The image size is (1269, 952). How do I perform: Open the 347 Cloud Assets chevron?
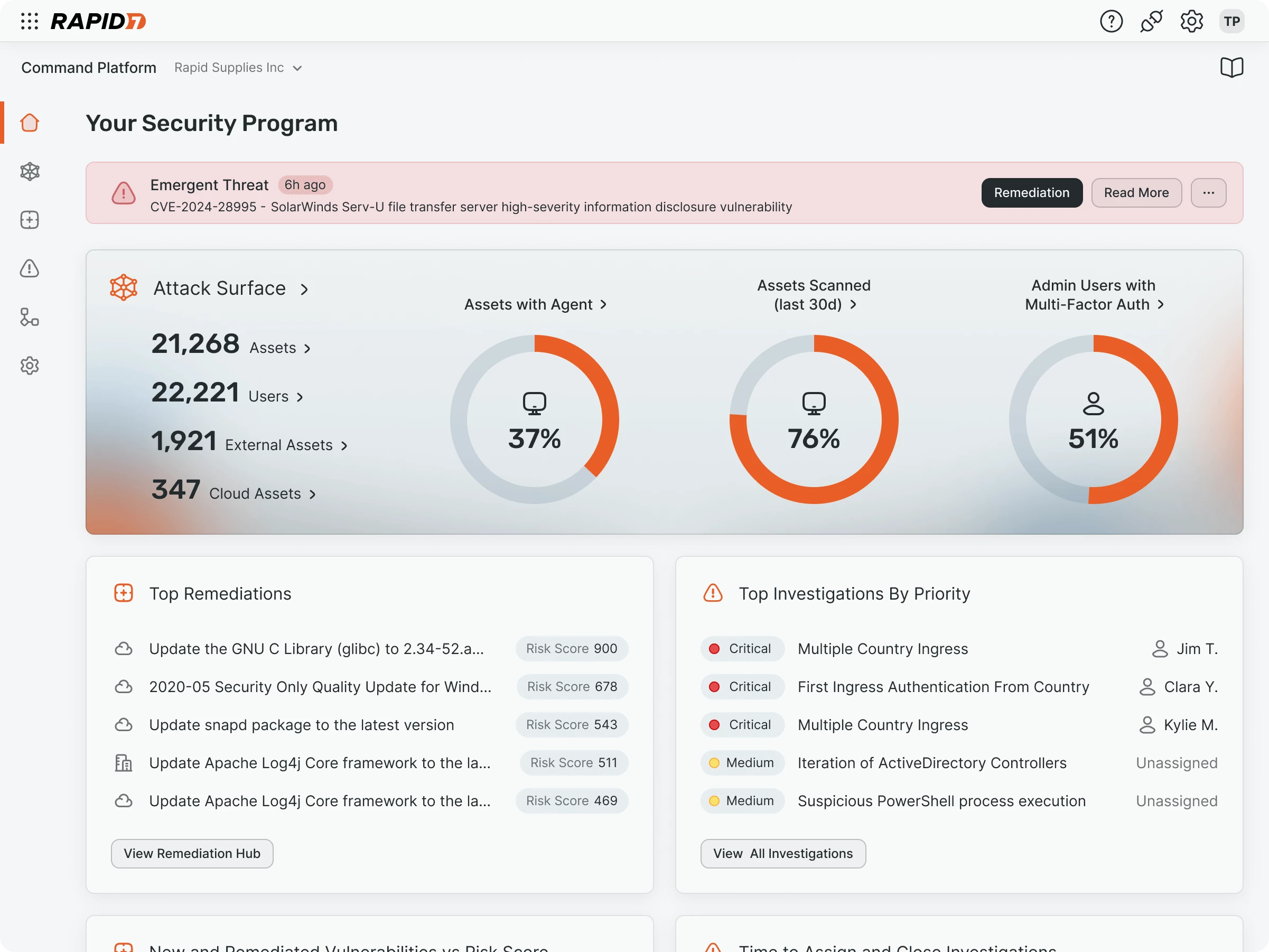(312, 494)
